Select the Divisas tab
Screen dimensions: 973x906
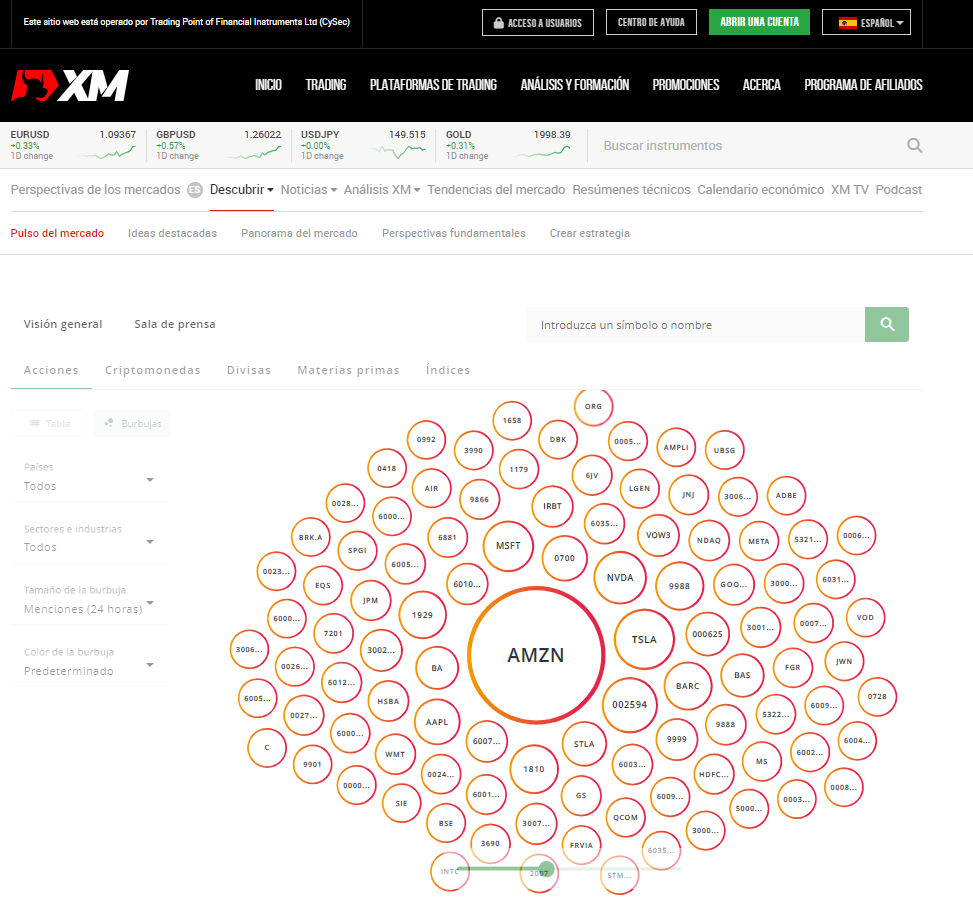click(248, 370)
